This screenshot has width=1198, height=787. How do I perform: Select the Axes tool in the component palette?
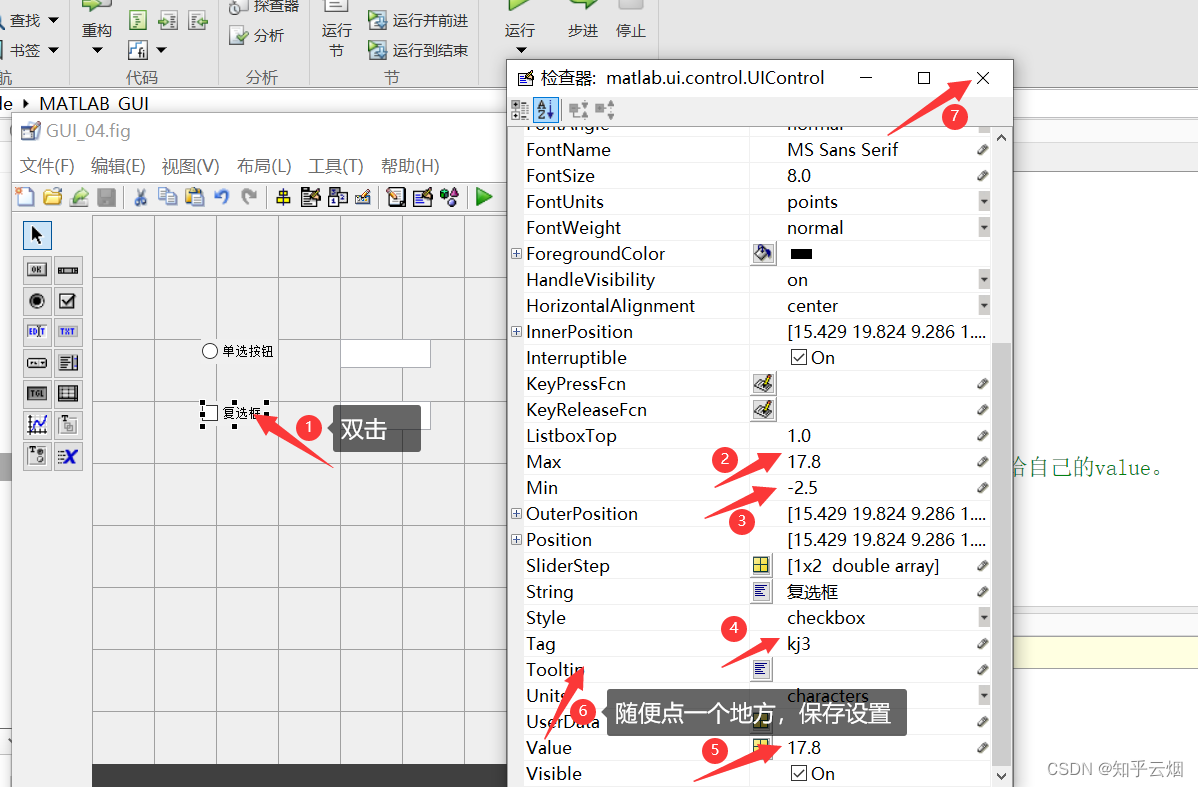click(x=37, y=424)
